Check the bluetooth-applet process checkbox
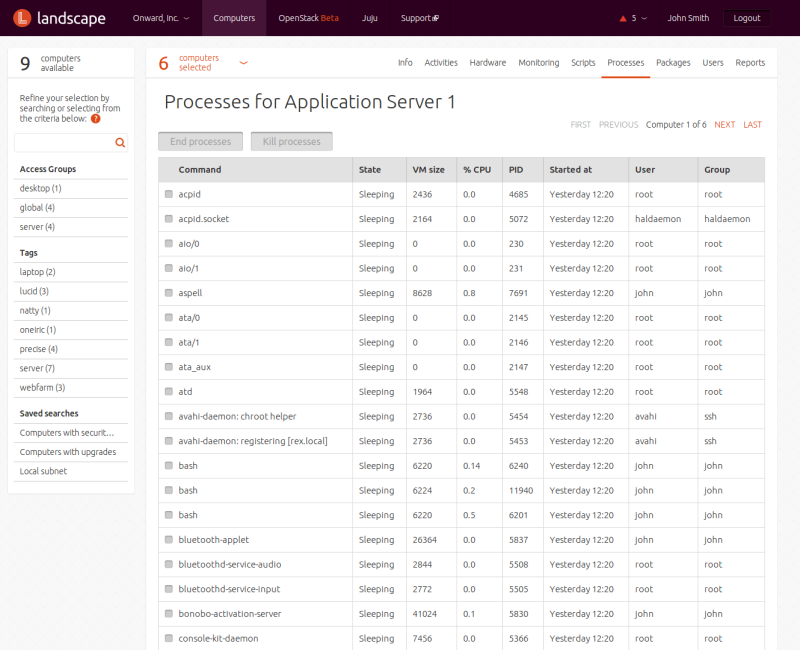The image size is (800, 650). [169, 540]
